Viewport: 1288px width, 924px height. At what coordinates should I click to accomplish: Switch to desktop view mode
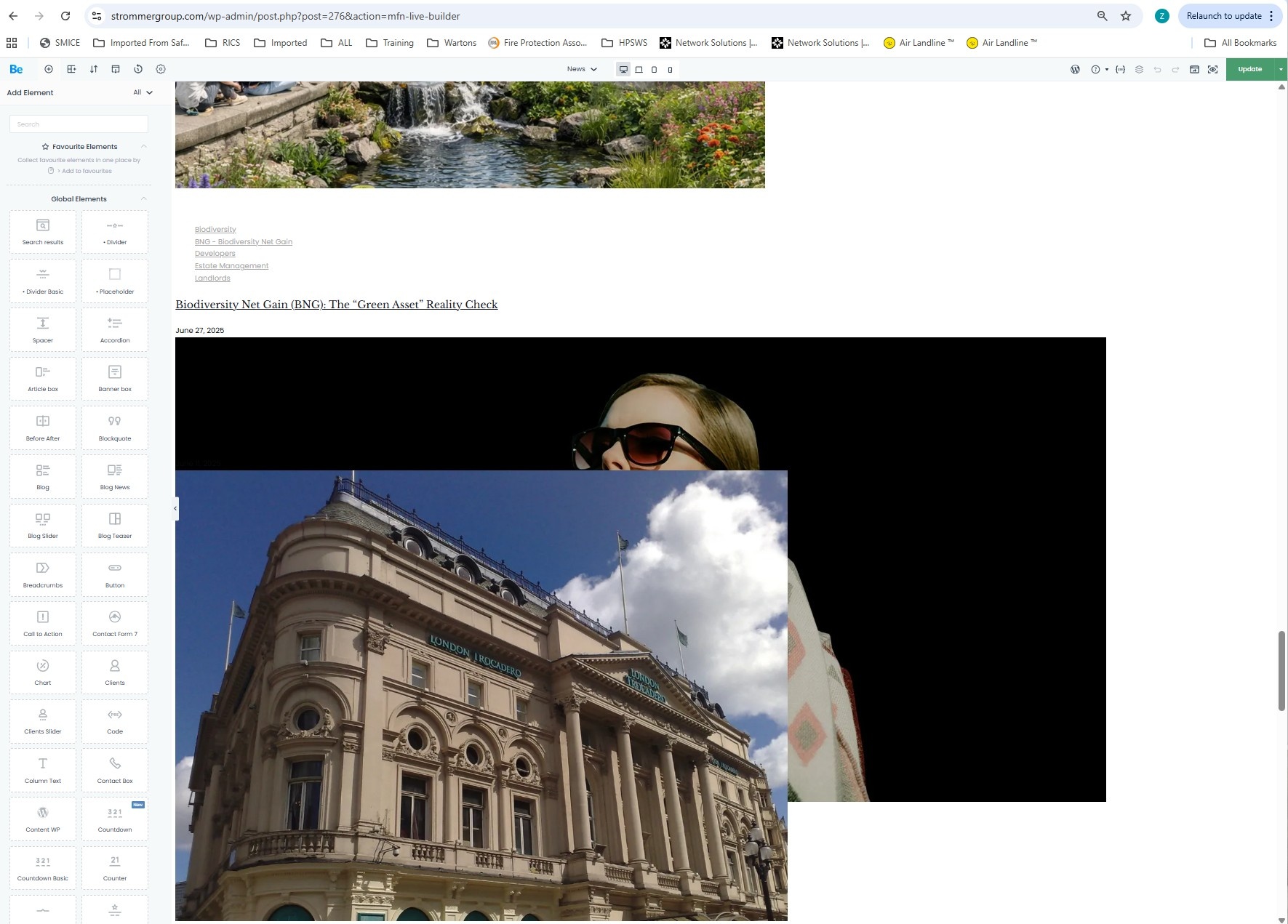point(623,70)
